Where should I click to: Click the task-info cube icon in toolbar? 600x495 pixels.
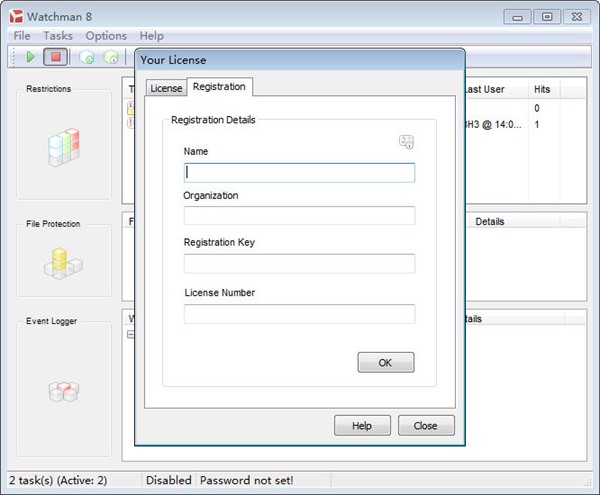tap(111, 57)
